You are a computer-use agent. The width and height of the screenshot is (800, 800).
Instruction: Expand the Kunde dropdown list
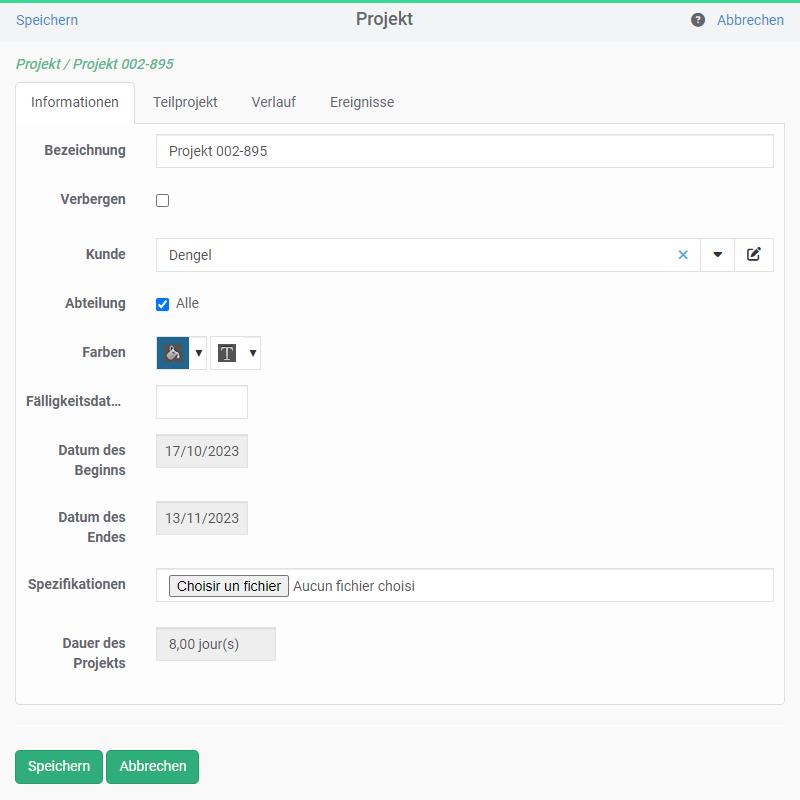(717, 255)
